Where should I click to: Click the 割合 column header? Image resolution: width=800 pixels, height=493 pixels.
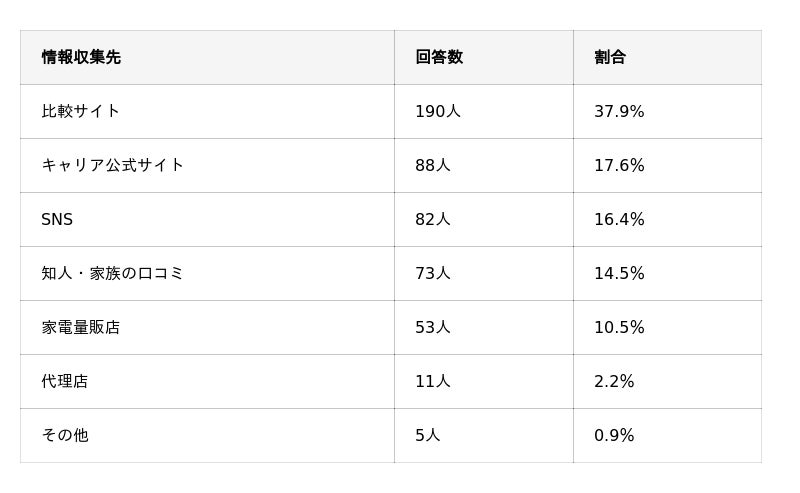(610, 57)
